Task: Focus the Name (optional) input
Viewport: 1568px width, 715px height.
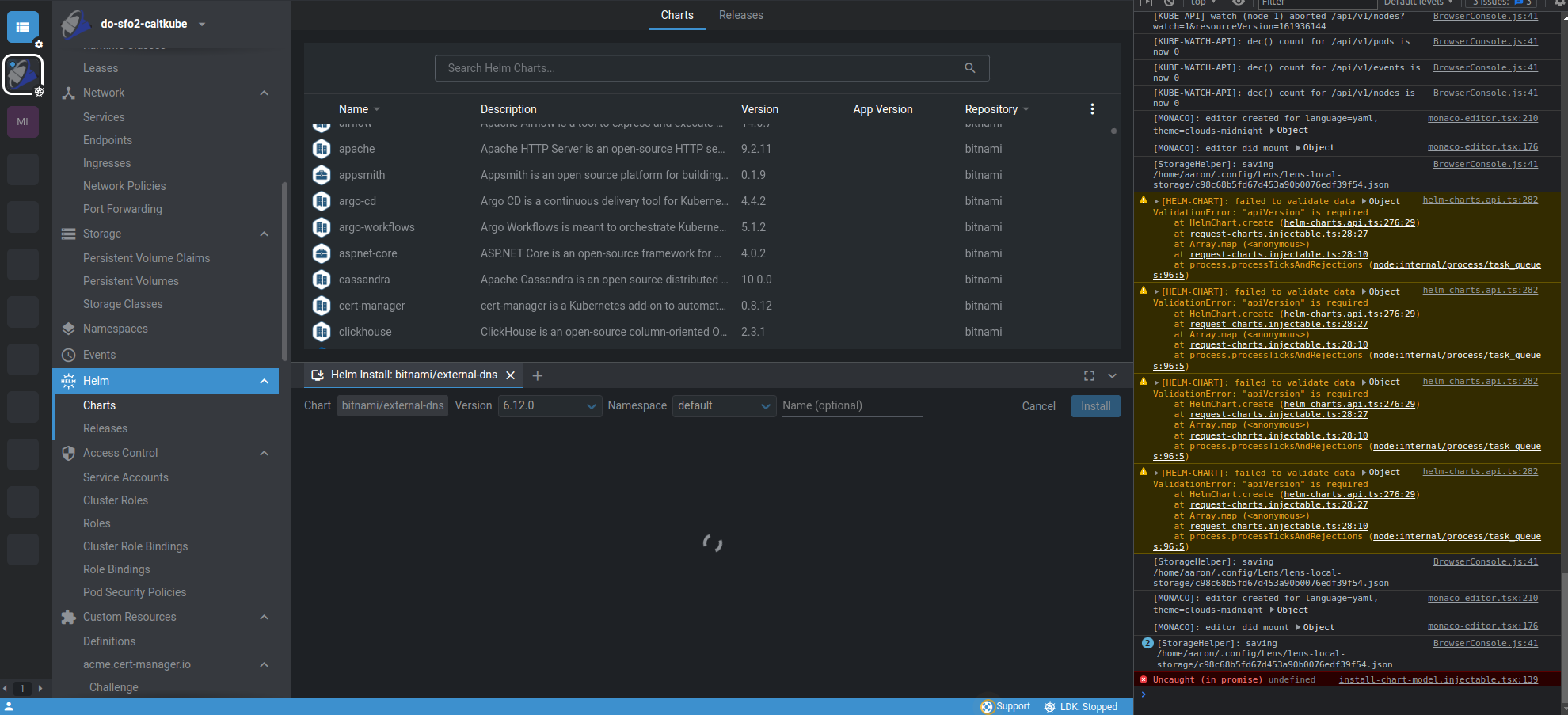Action: pyautogui.click(x=852, y=405)
